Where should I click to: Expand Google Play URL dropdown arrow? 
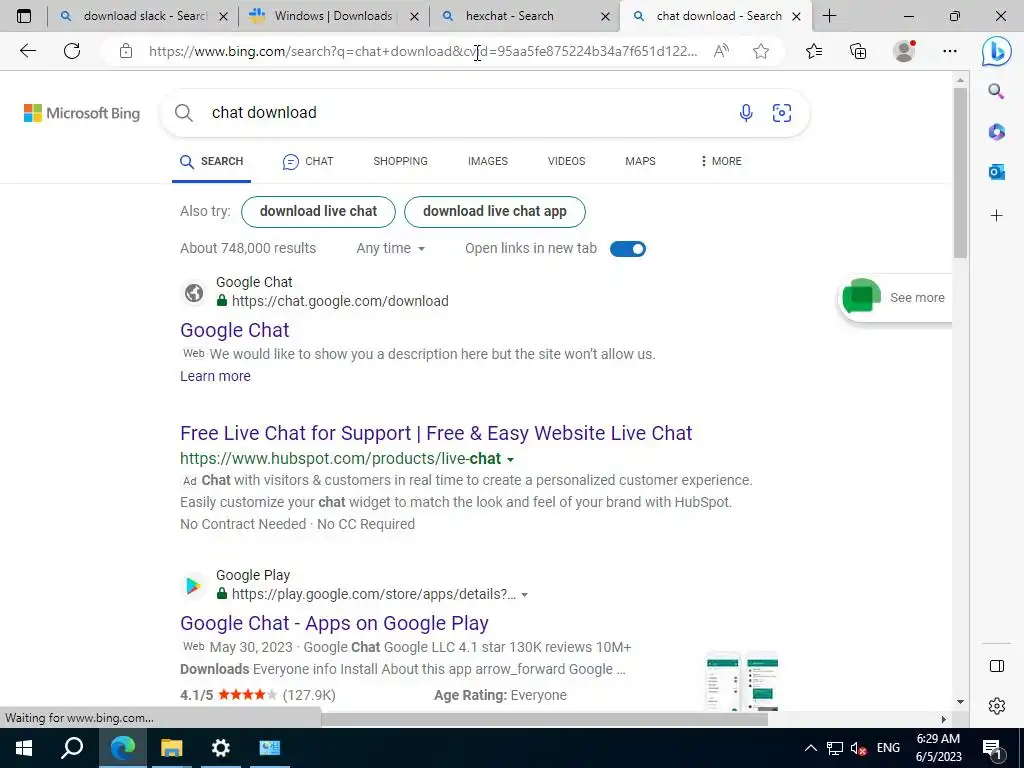point(524,595)
